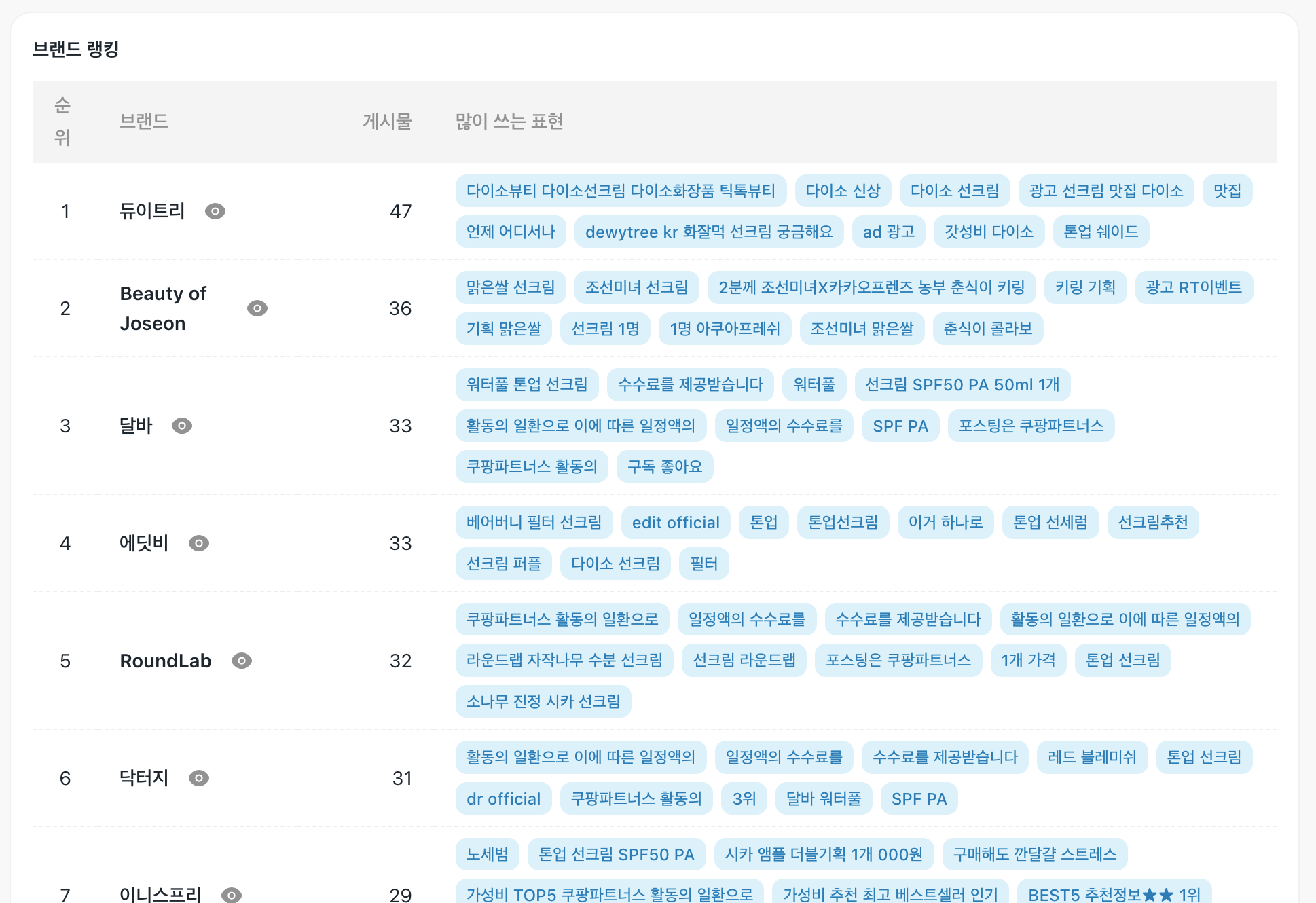Screen dimensions: 1316x903
Task: Click the 노세범 tag
Action: pos(488,854)
